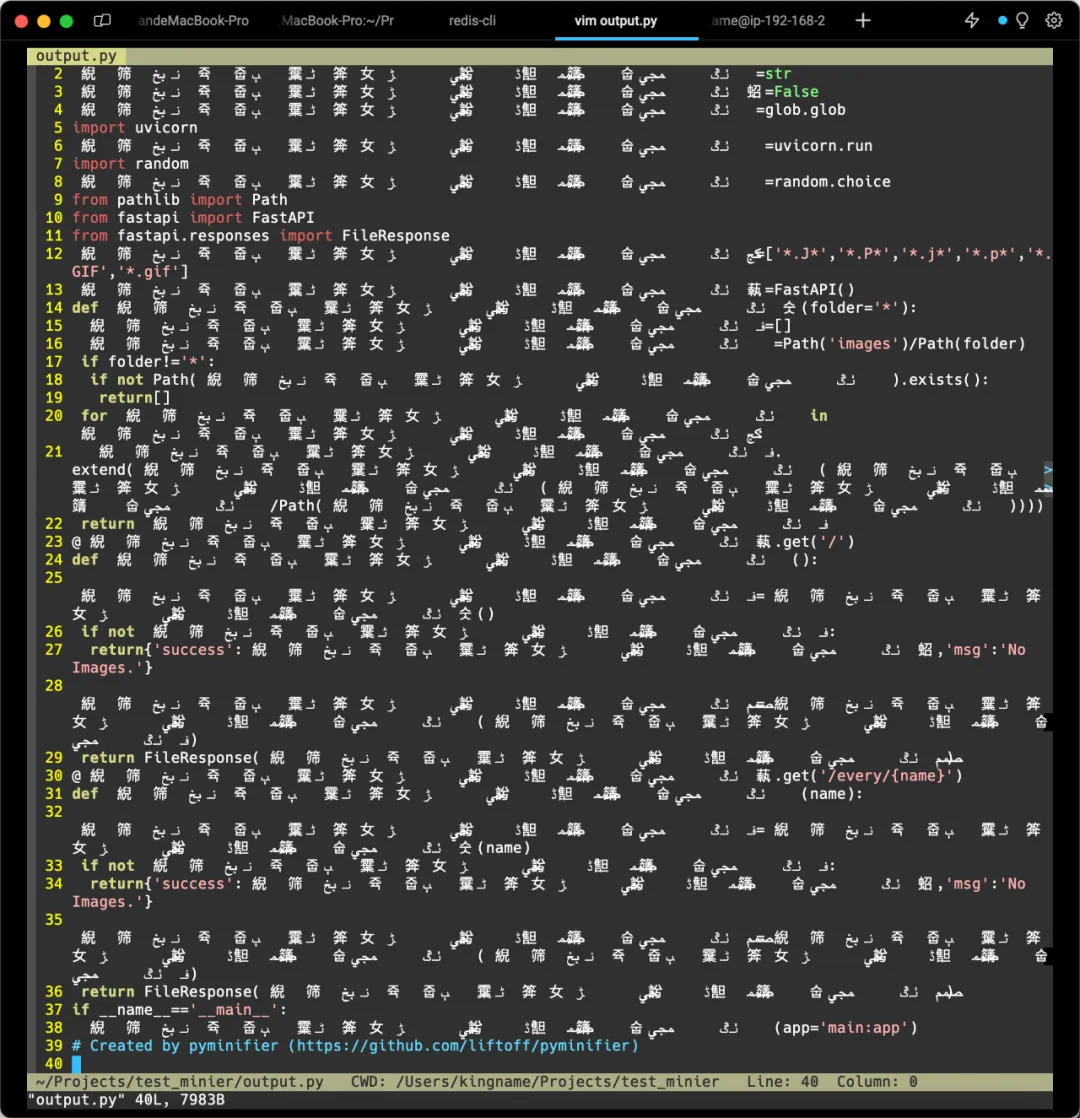Switch to the ame@ip-192-168-2 tab
The width and height of the screenshot is (1080, 1118).
(x=768, y=21)
